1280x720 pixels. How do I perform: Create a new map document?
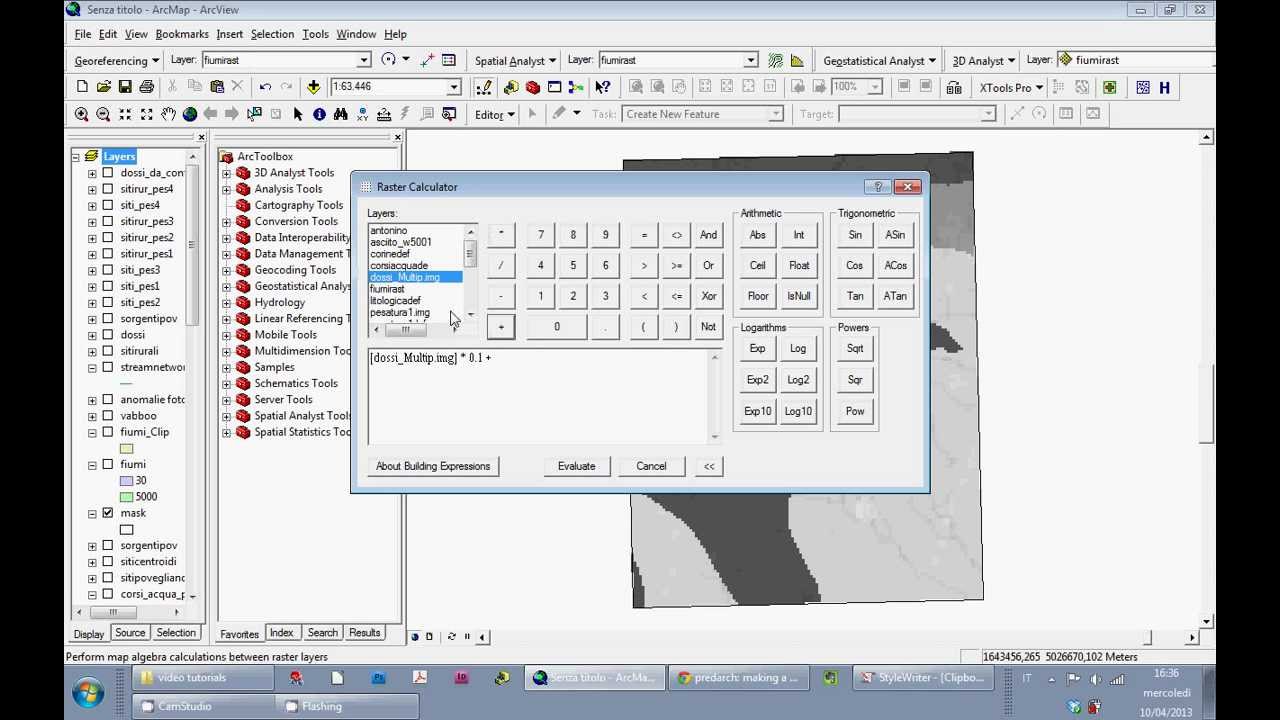coord(82,87)
